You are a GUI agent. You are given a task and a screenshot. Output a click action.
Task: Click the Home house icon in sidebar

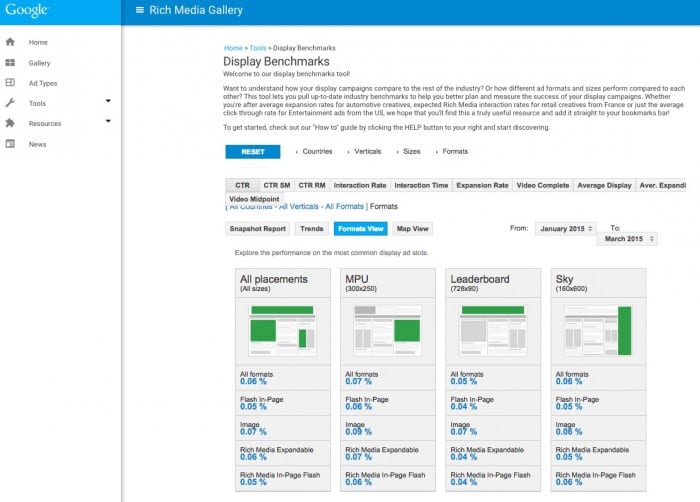(x=10, y=42)
